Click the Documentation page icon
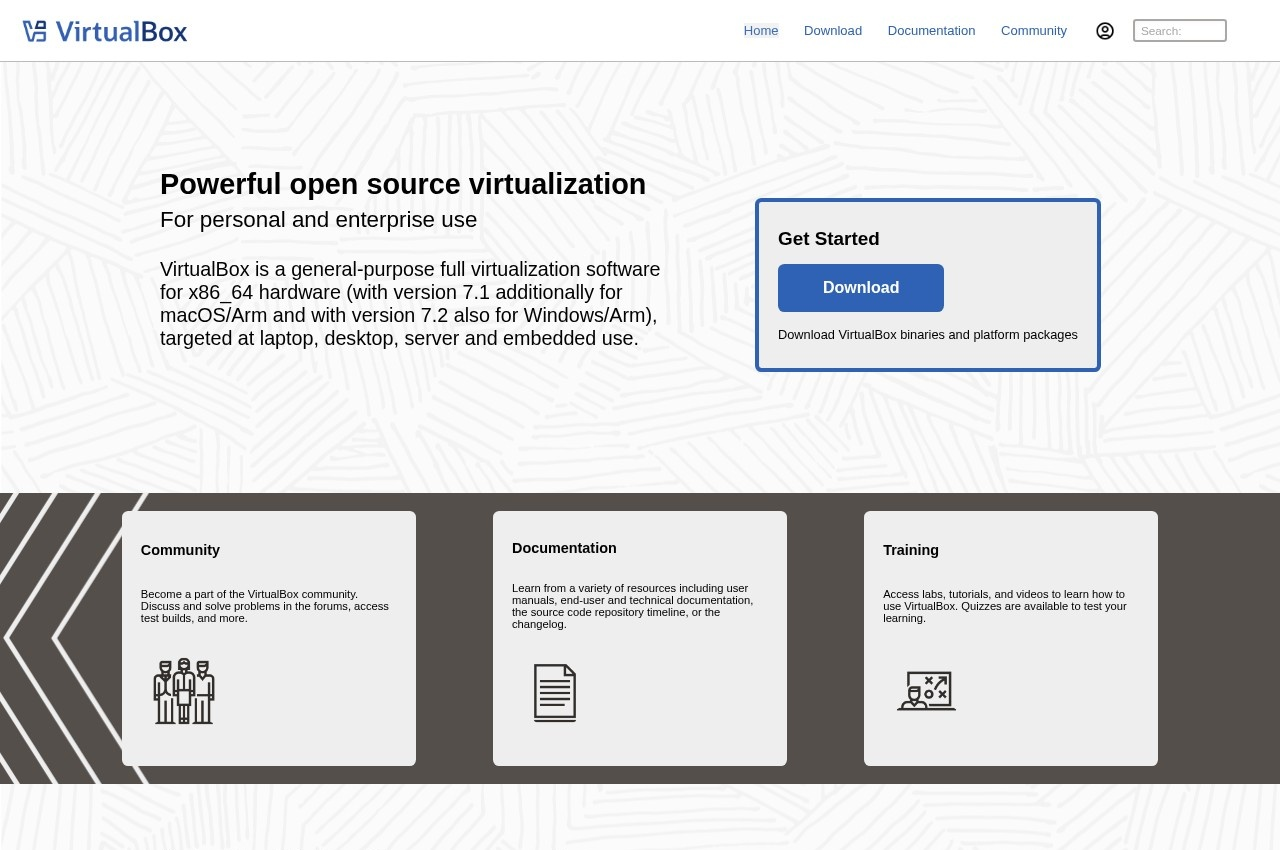Screen dimensions: 1280x850 [555, 693]
